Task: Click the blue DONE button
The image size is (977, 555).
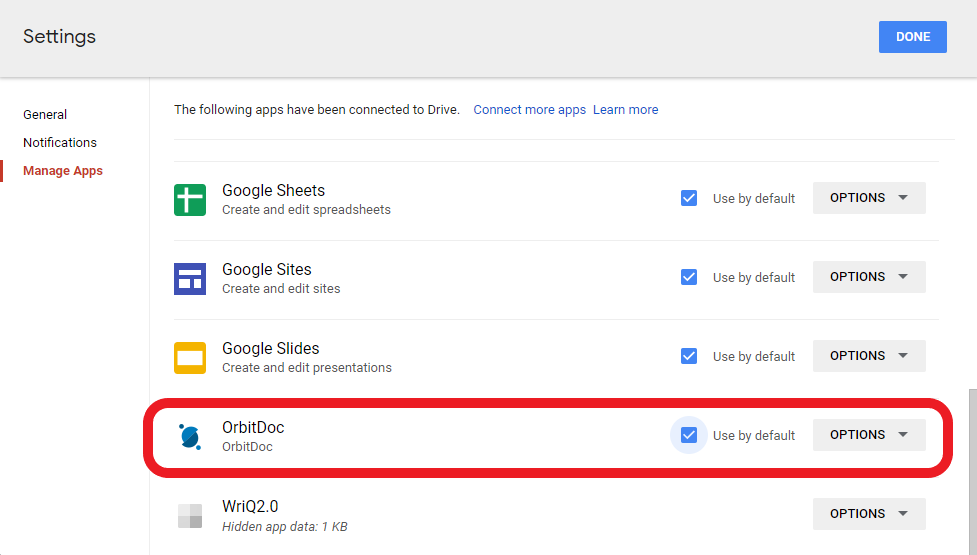Action: click(912, 37)
